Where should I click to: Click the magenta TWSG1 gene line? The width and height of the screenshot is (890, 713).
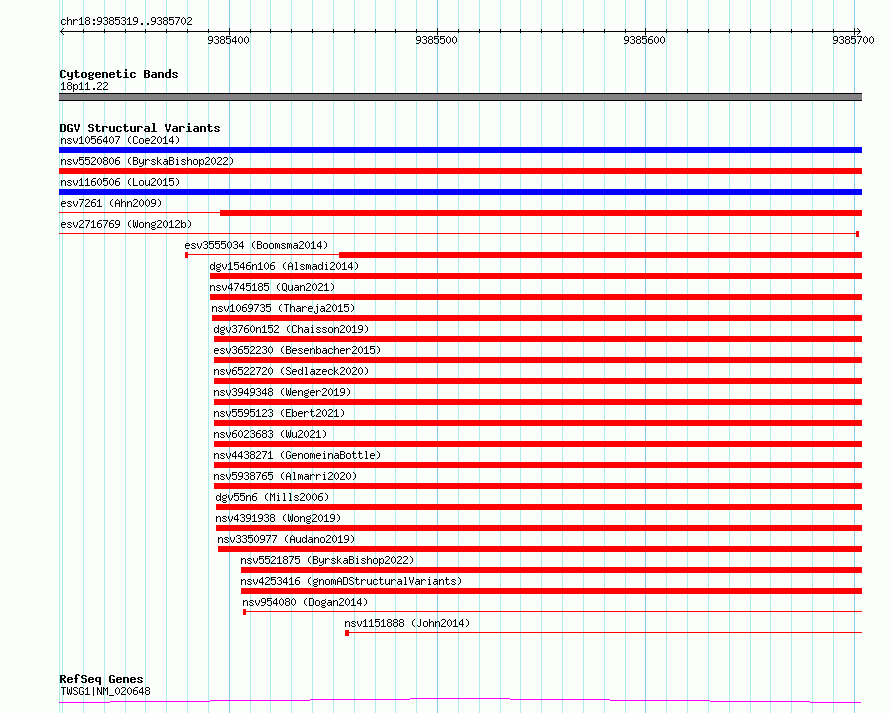tap(460, 701)
